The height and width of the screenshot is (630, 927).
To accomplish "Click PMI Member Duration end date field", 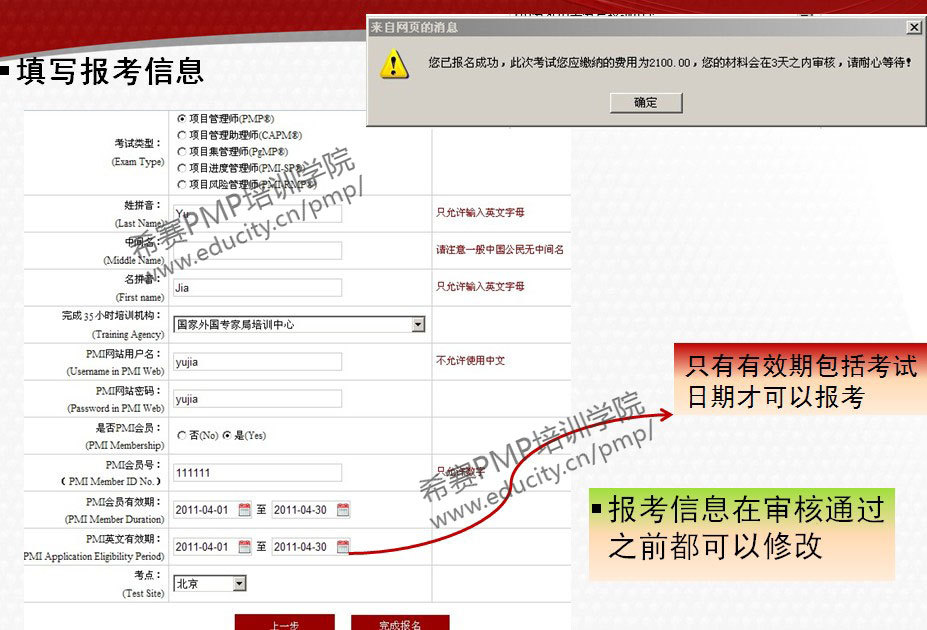I will click(x=303, y=509).
